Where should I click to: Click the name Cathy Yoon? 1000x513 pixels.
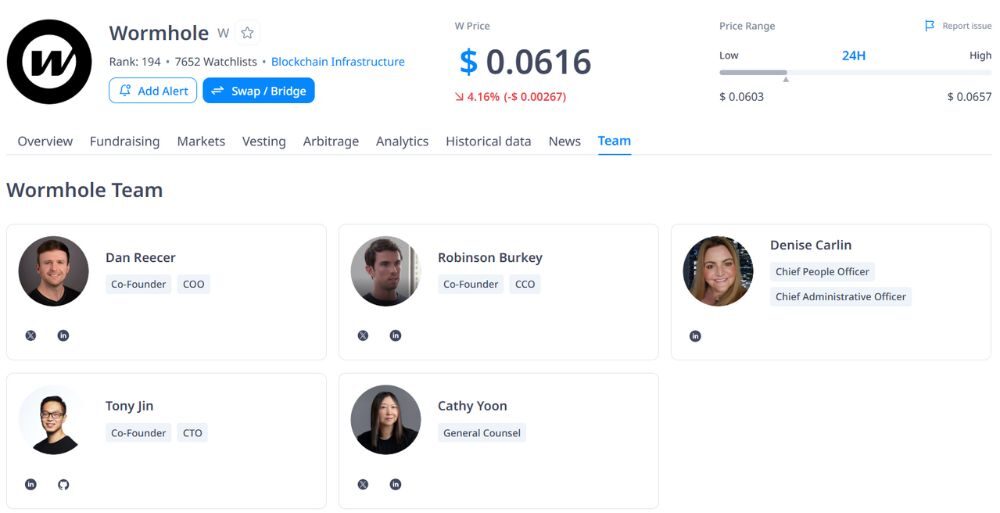(473, 406)
